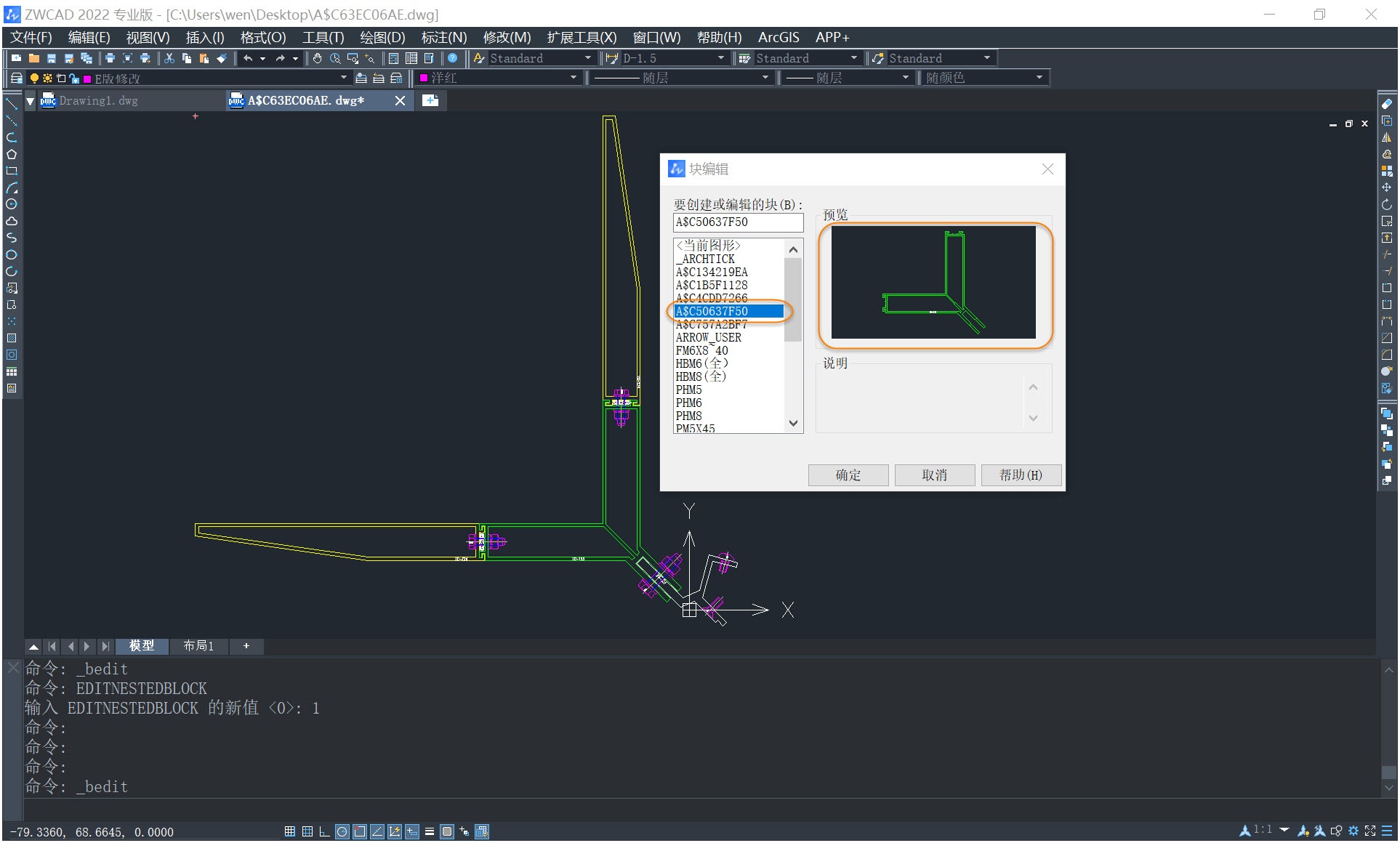Image resolution: width=1400 pixels, height=843 pixels.
Task: Open the D-1.5 dimension style dropdown
Action: (x=724, y=59)
